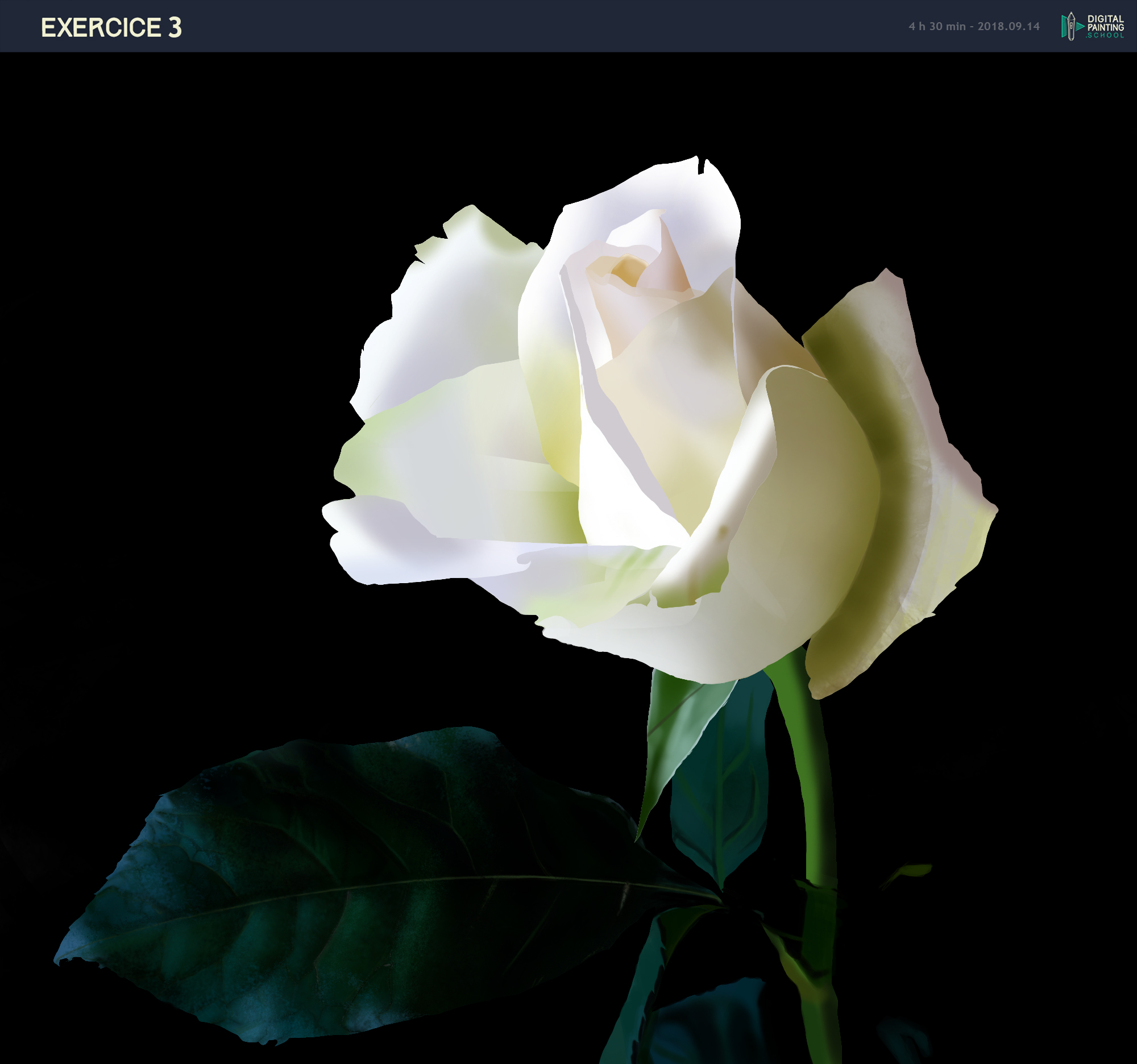Click the EXERCICE 3 title
This screenshot has height=1064, width=1137.
[111, 27]
